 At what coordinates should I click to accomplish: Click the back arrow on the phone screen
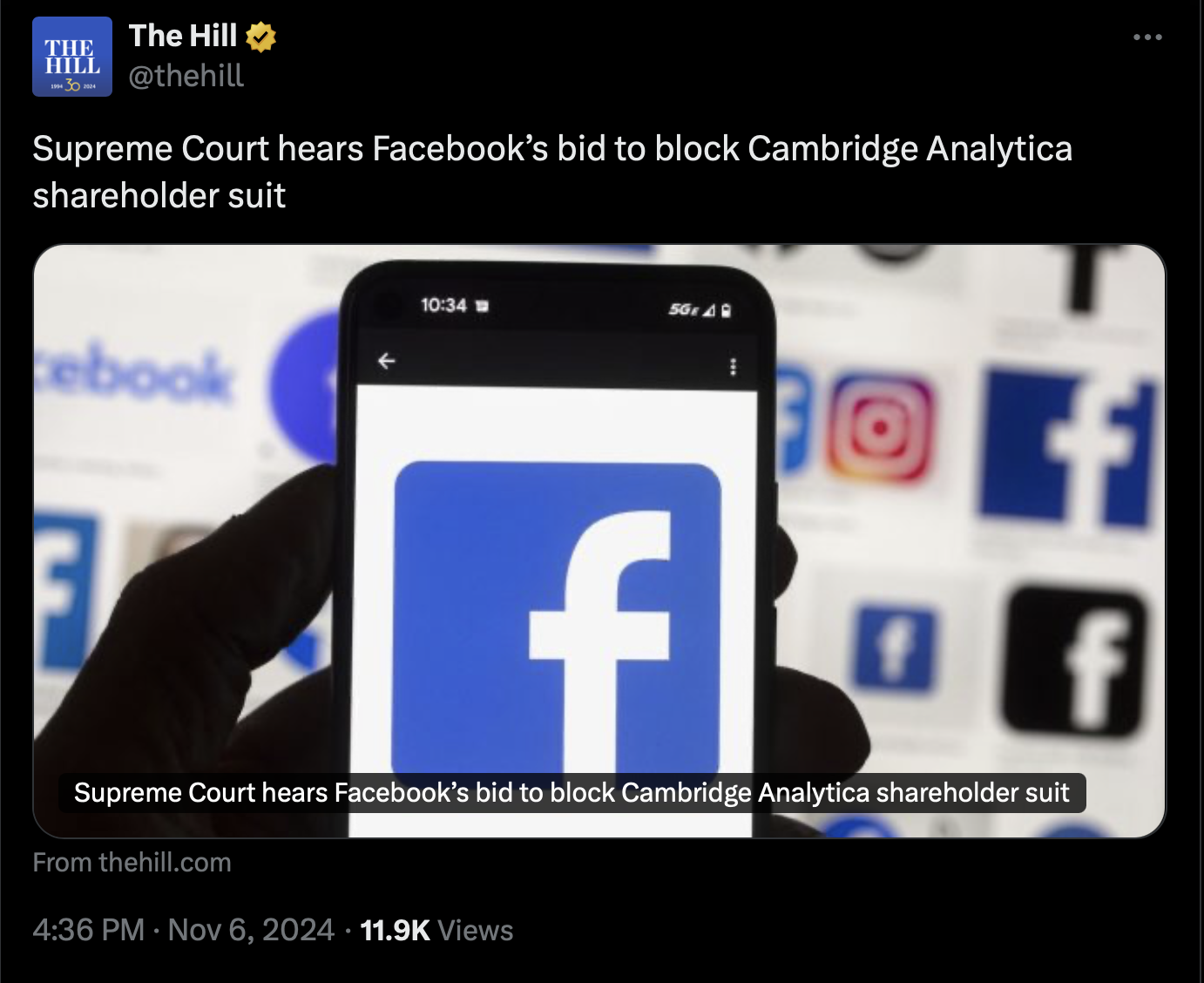(x=387, y=361)
